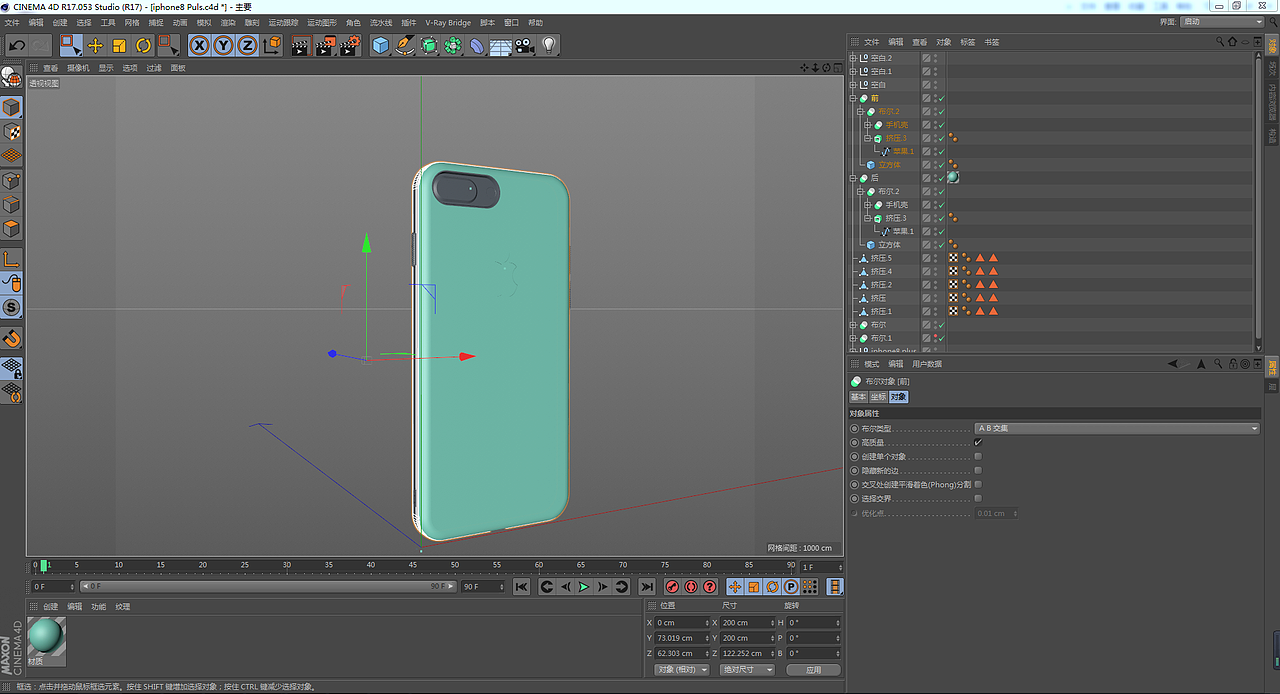1280x694 pixels.
Task: Uncheck the 高质量 checkbox
Action: click(978, 442)
